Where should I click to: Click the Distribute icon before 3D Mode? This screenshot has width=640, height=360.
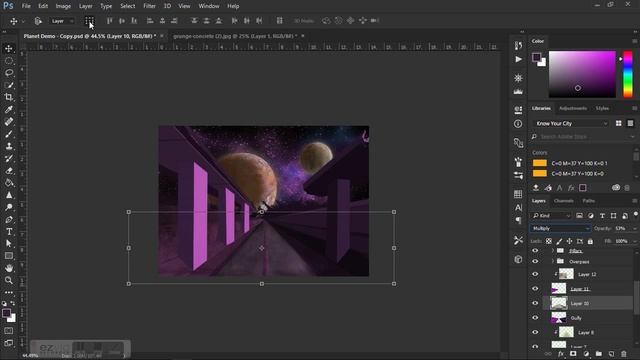point(279,20)
